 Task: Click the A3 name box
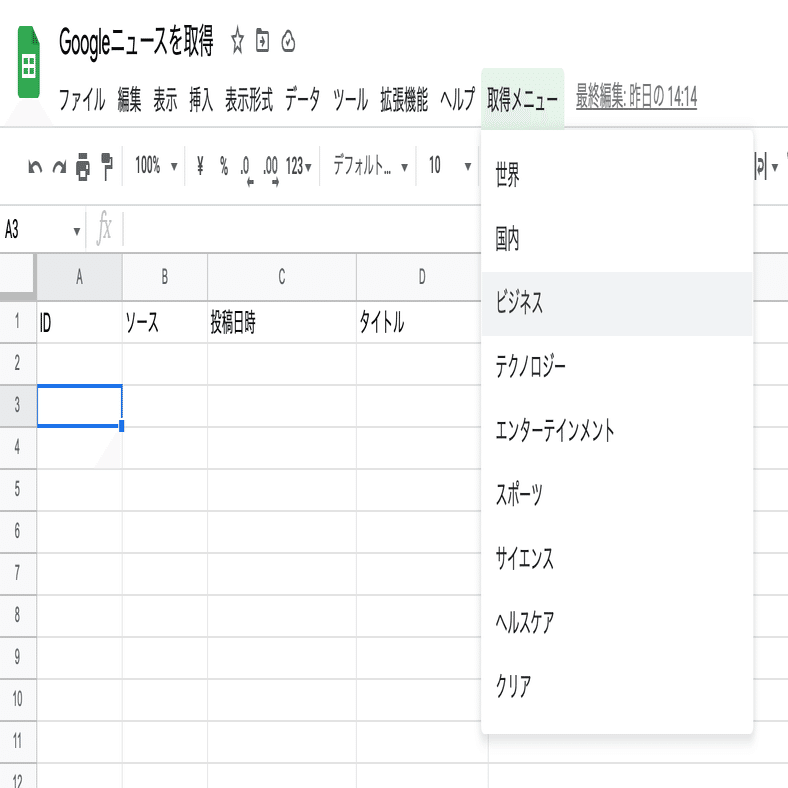click(35, 230)
